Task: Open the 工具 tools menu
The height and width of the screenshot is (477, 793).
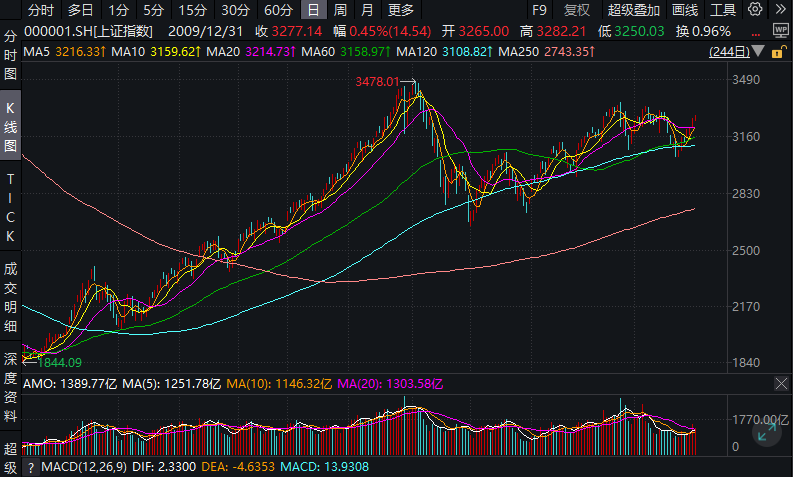Action: point(723,10)
